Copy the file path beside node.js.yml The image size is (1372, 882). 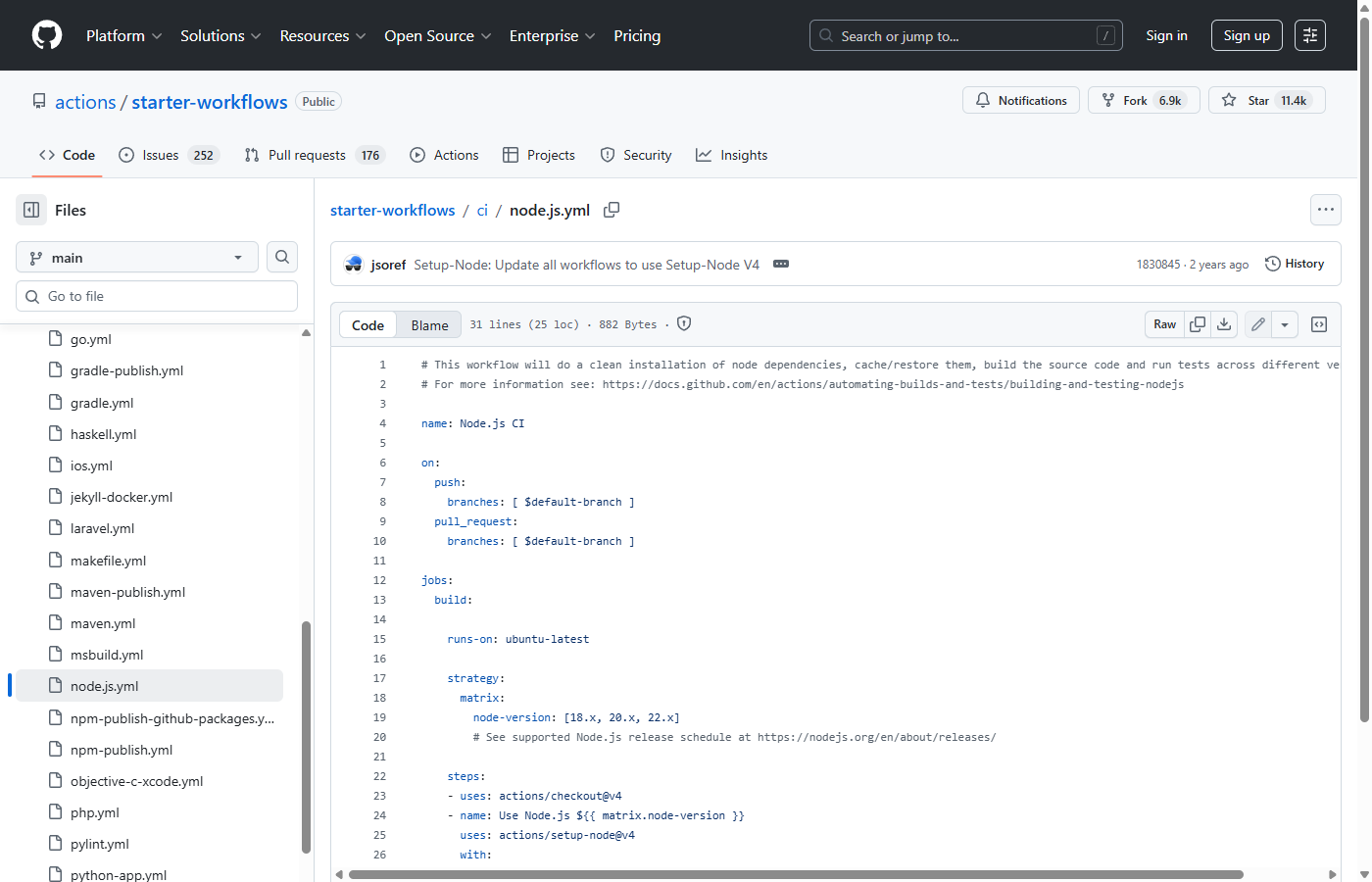611,210
